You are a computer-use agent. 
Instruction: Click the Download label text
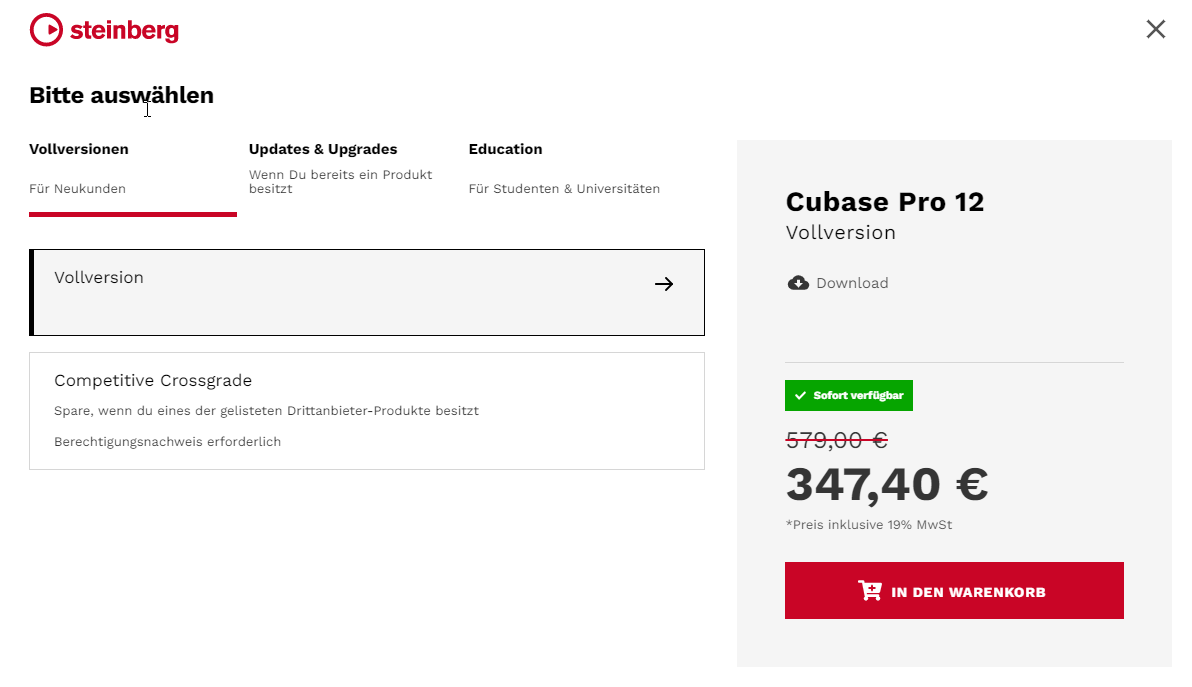[852, 283]
